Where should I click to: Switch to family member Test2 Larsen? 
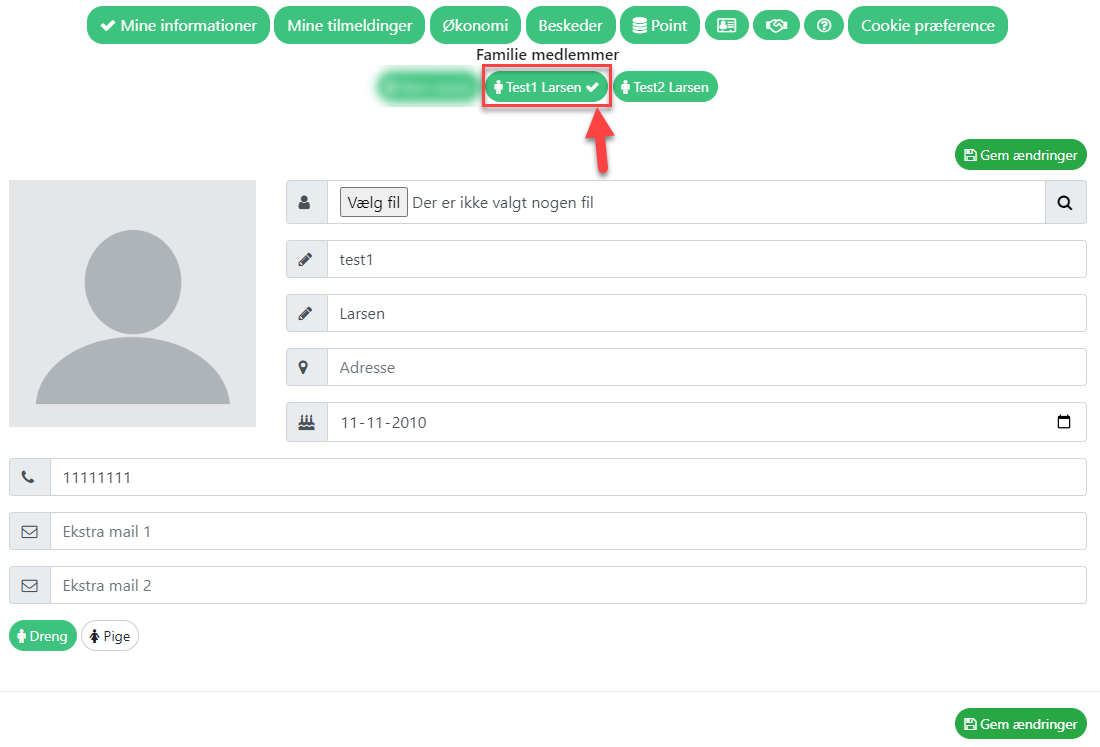[665, 87]
